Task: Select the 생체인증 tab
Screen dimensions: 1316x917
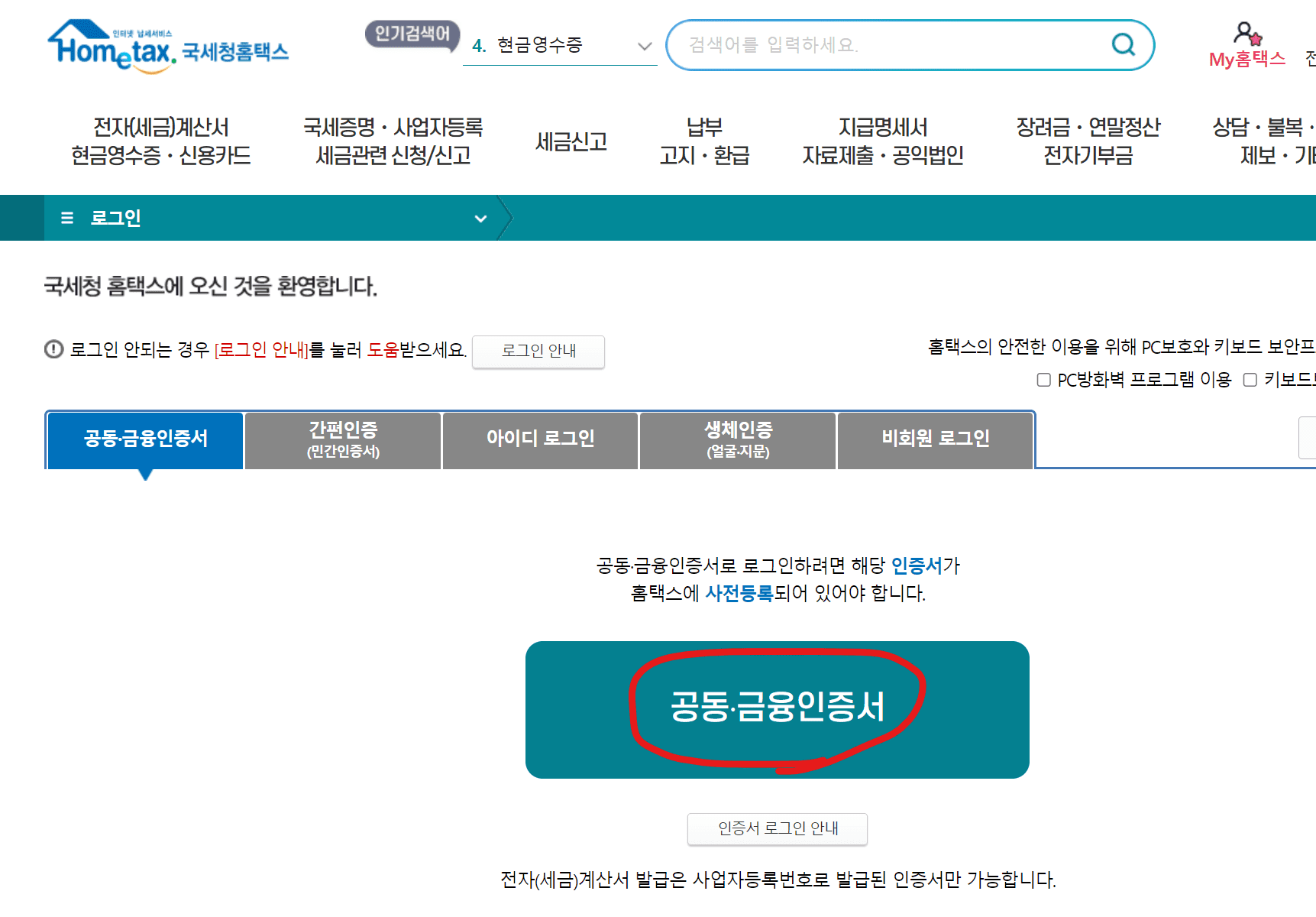Action: 736,440
